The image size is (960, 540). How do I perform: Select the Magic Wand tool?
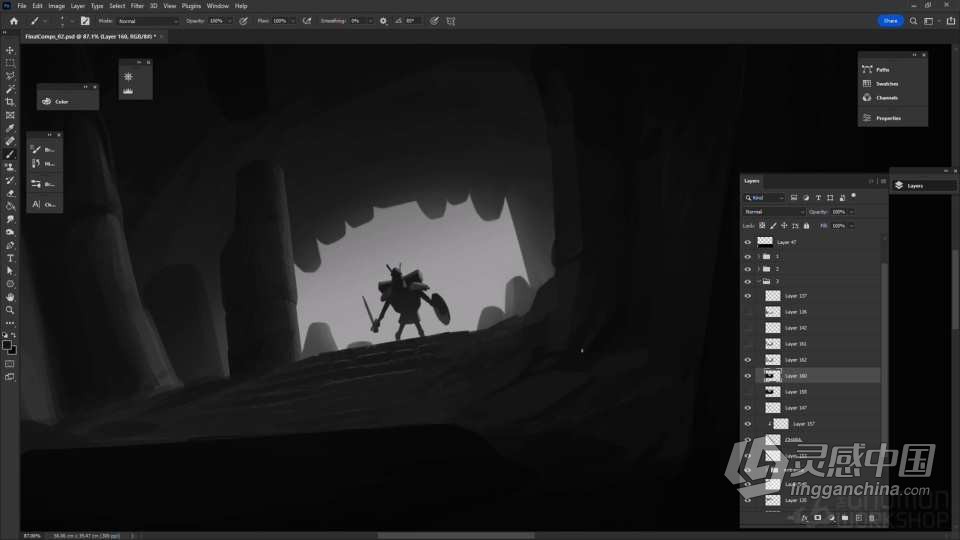click(x=10, y=89)
